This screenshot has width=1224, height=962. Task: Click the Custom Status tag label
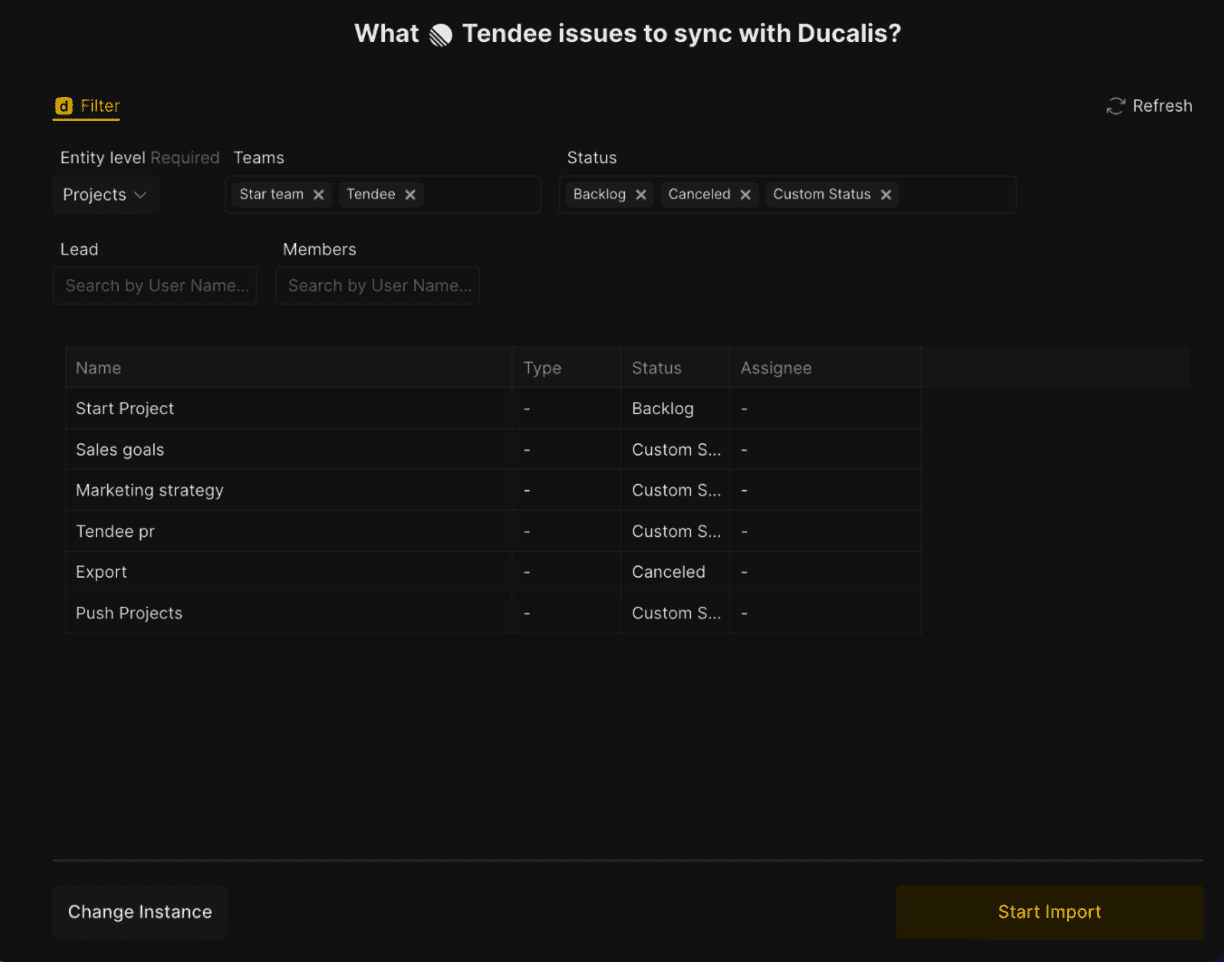(822, 195)
